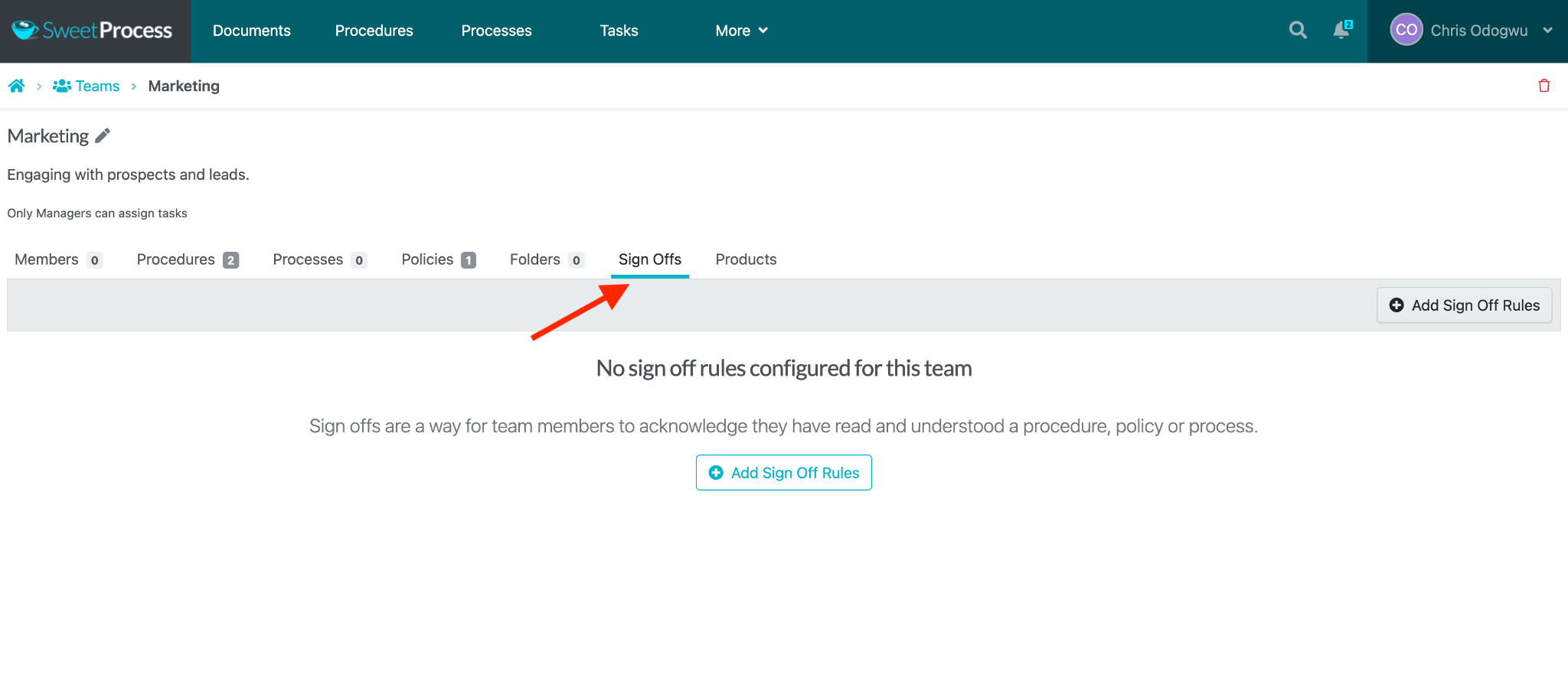
Task: Go to home via house icon
Action: 17,86
